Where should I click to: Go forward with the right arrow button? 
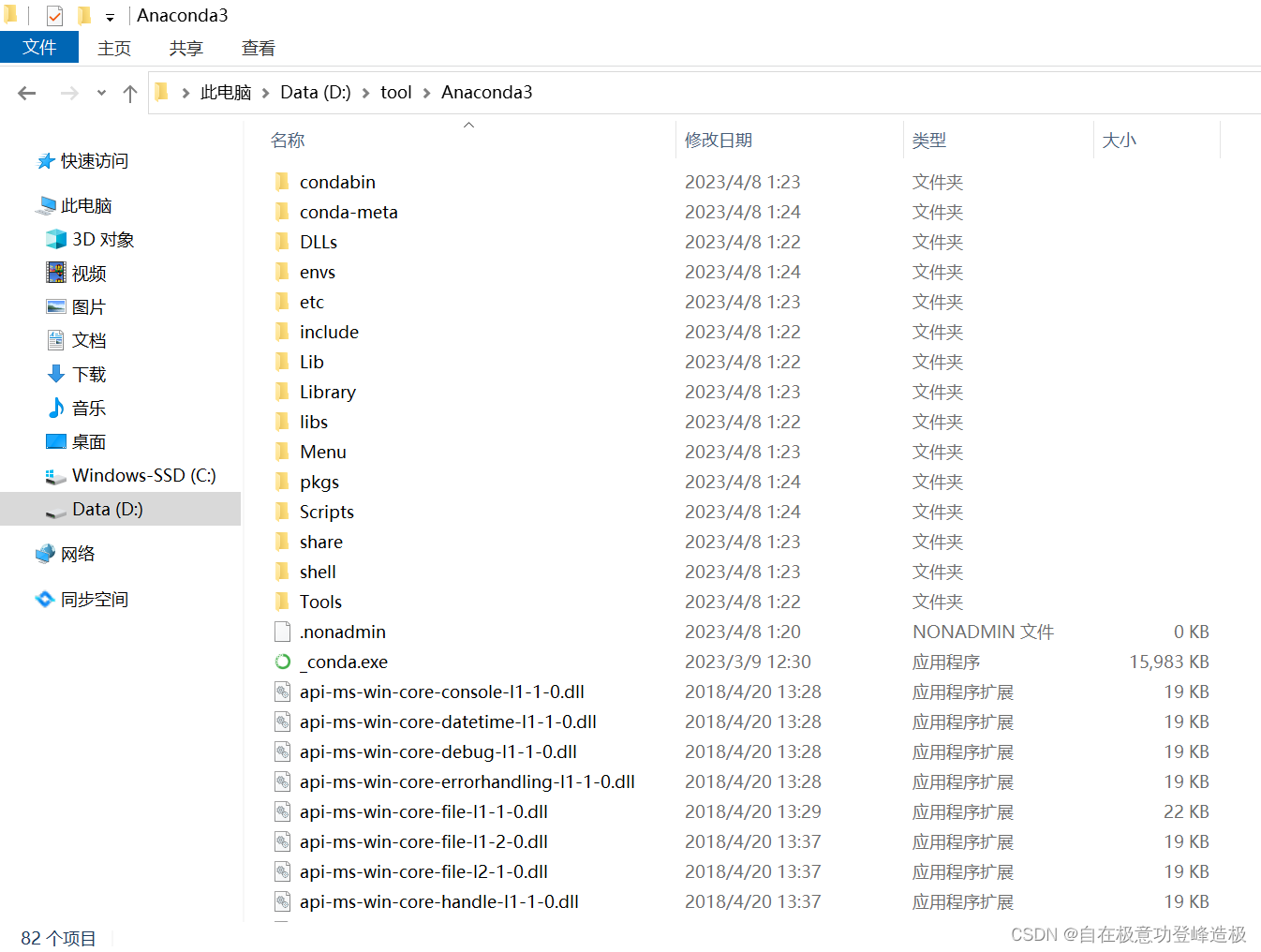tap(69, 93)
